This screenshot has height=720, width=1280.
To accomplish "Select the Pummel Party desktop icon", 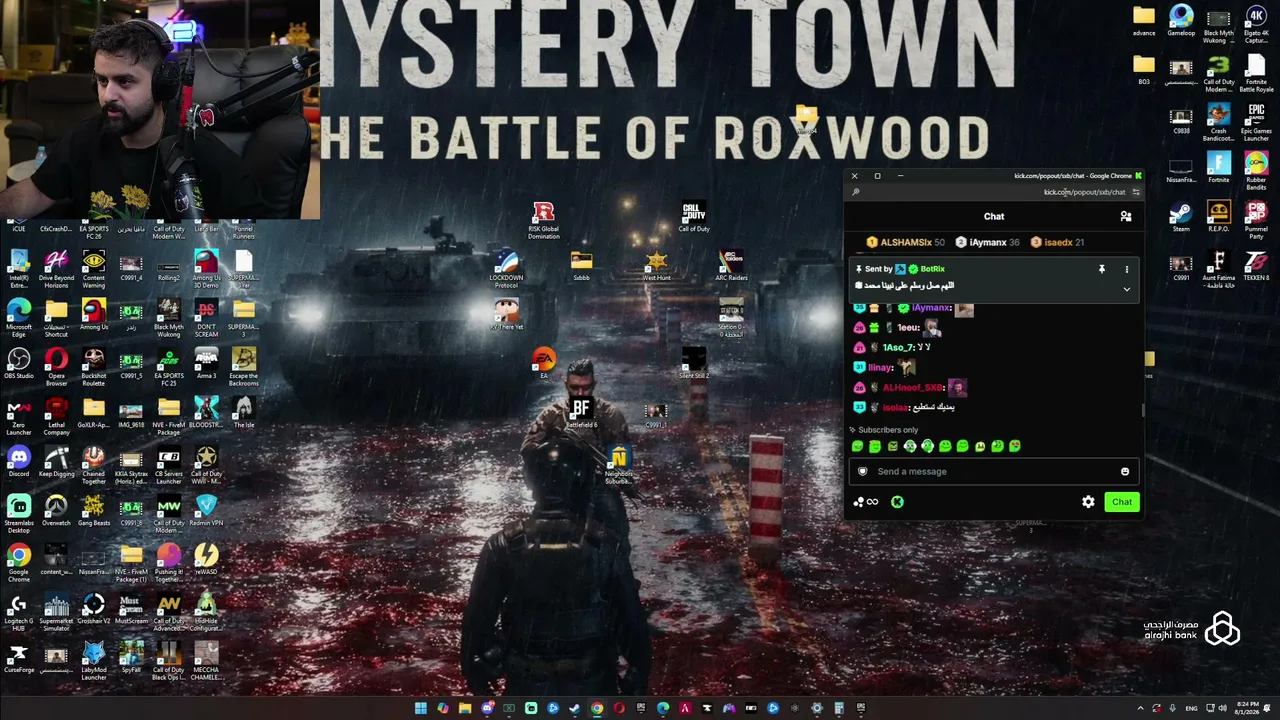I will click(x=1256, y=220).
